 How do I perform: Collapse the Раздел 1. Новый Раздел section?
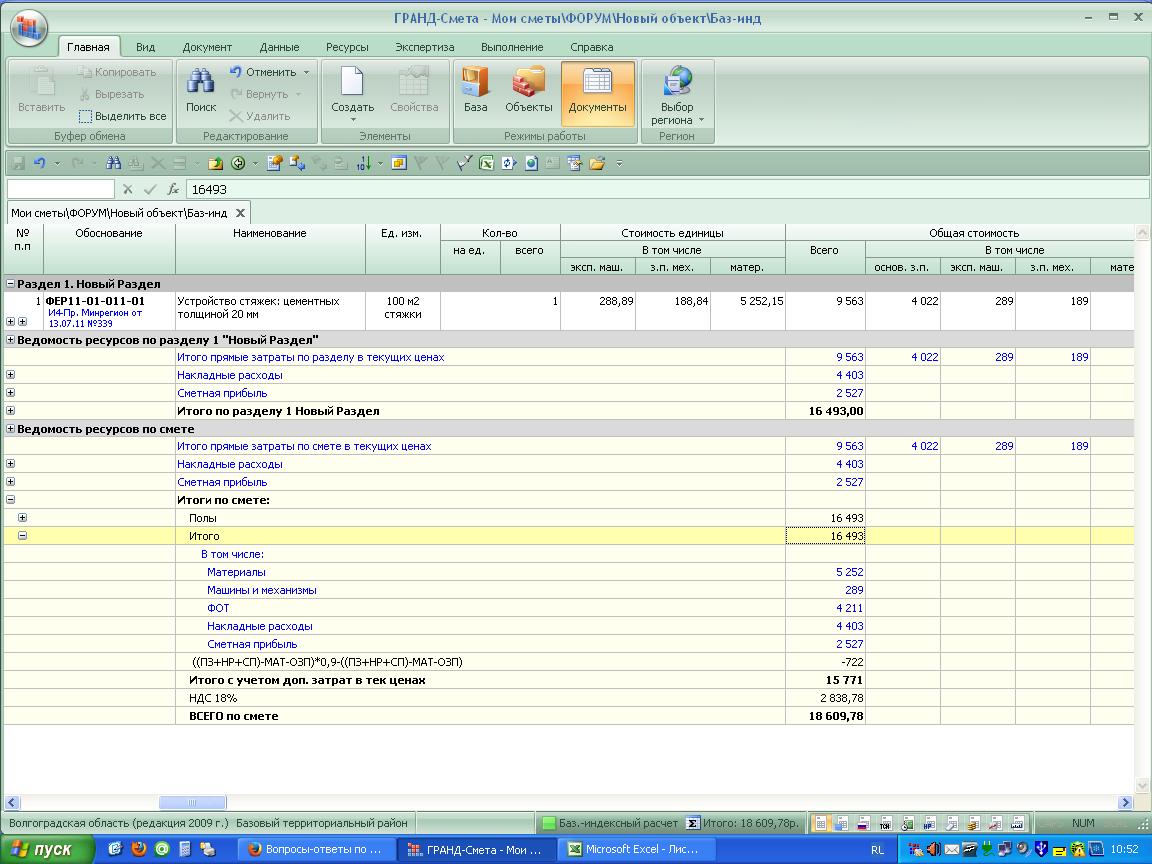click(x=10, y=284)
